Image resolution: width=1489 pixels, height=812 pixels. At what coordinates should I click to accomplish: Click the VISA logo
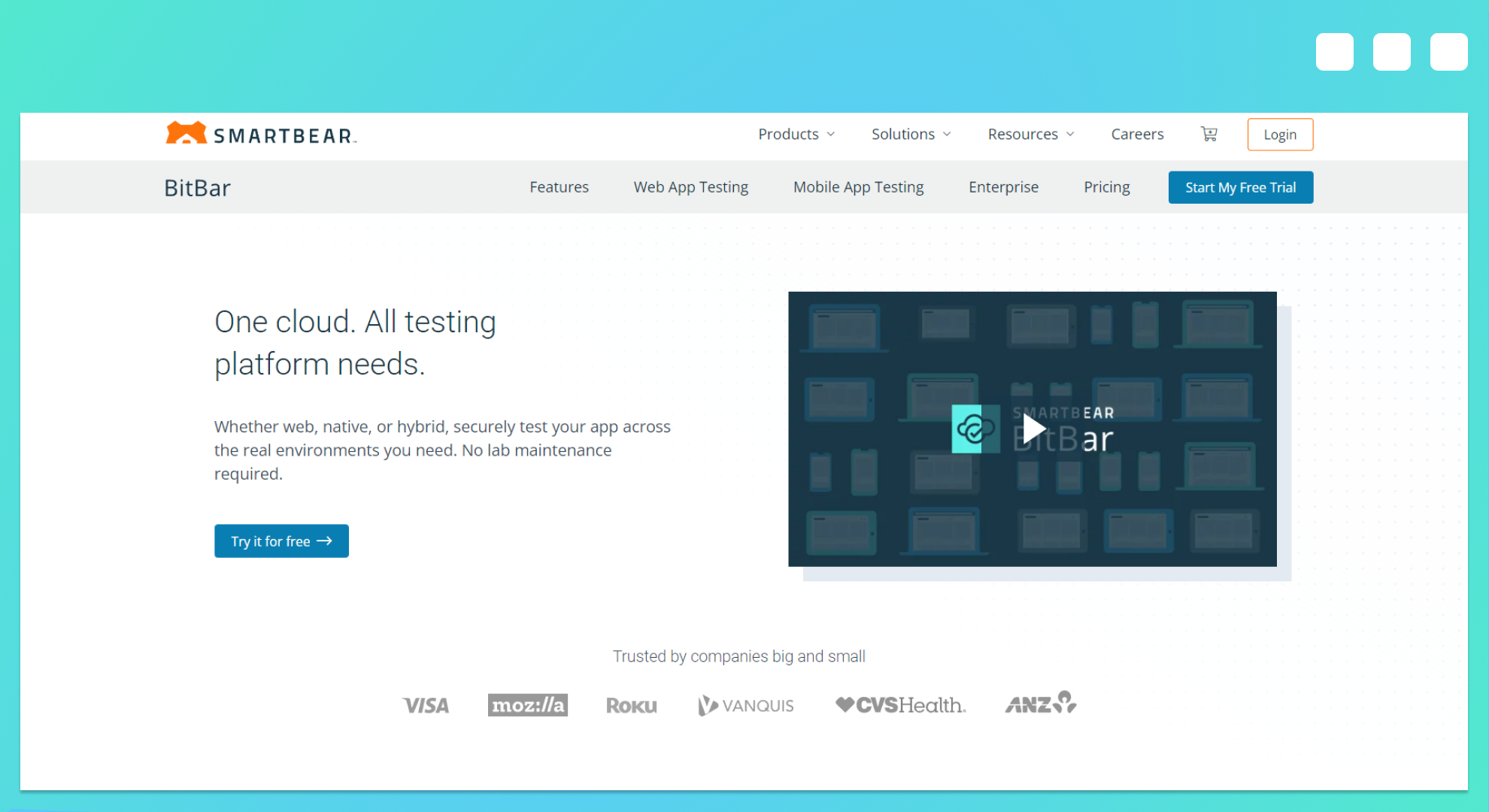(x=426, y=705)
